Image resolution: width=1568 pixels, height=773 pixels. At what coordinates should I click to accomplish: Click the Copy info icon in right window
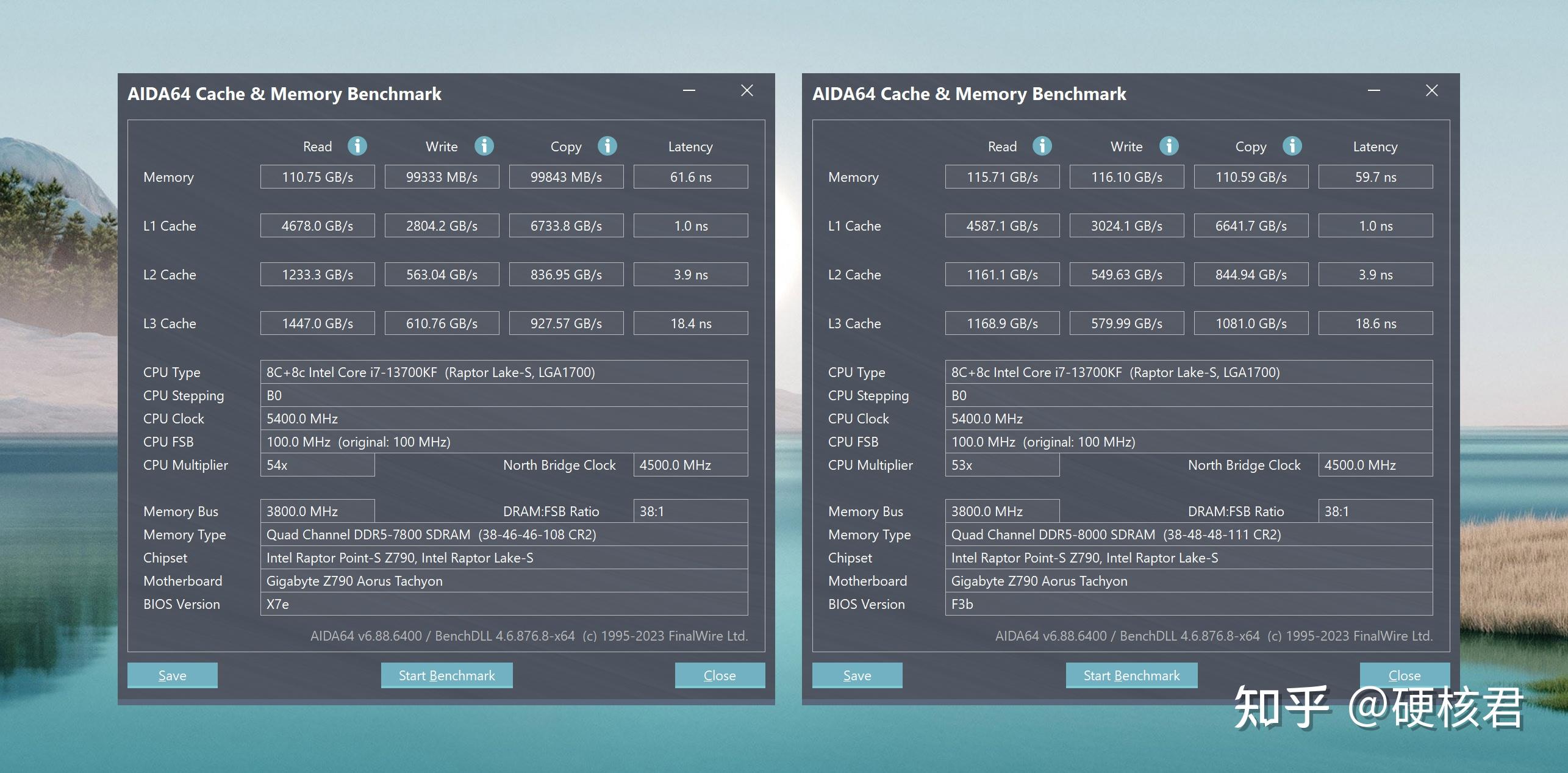click(x=1293, y=146)
